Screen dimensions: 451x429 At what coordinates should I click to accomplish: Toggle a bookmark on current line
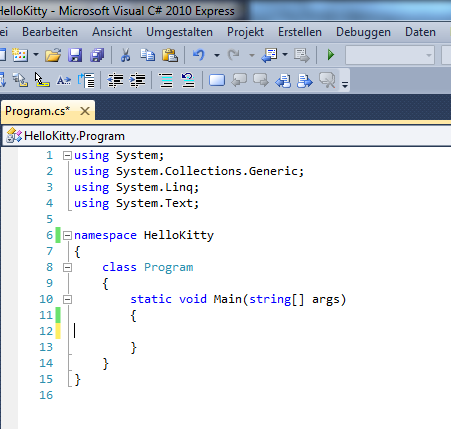217,80
